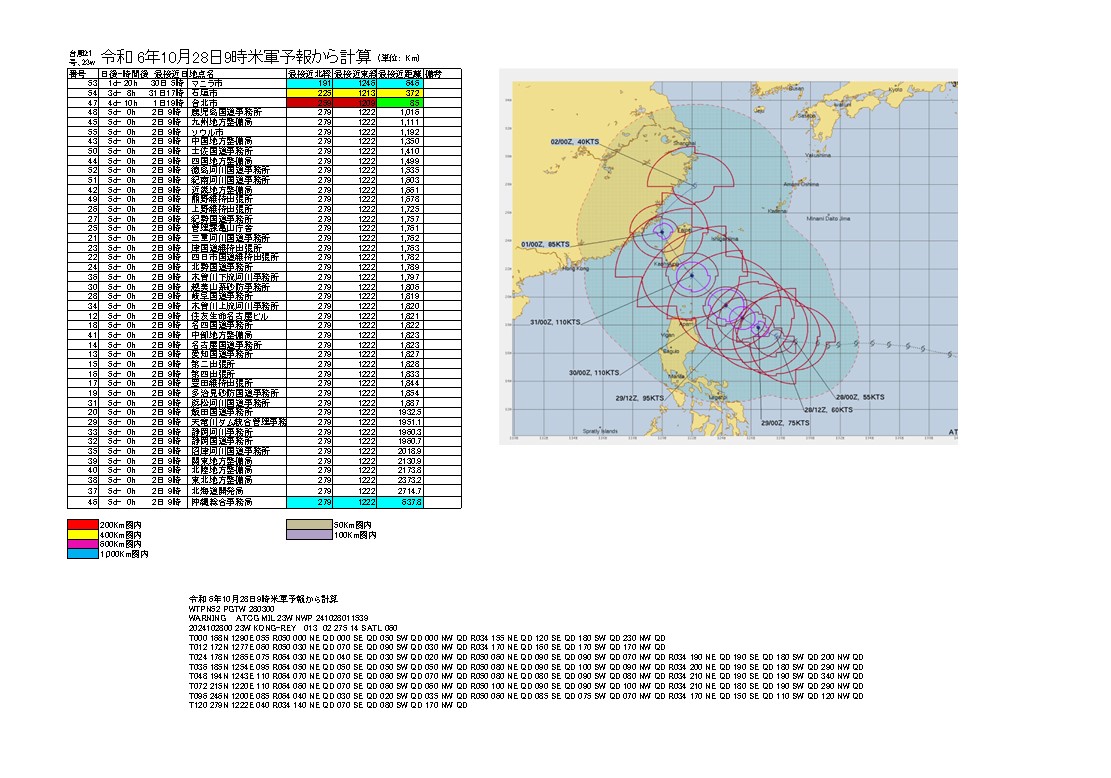Click the '30/00Z, 110KTS' map label

594,373
